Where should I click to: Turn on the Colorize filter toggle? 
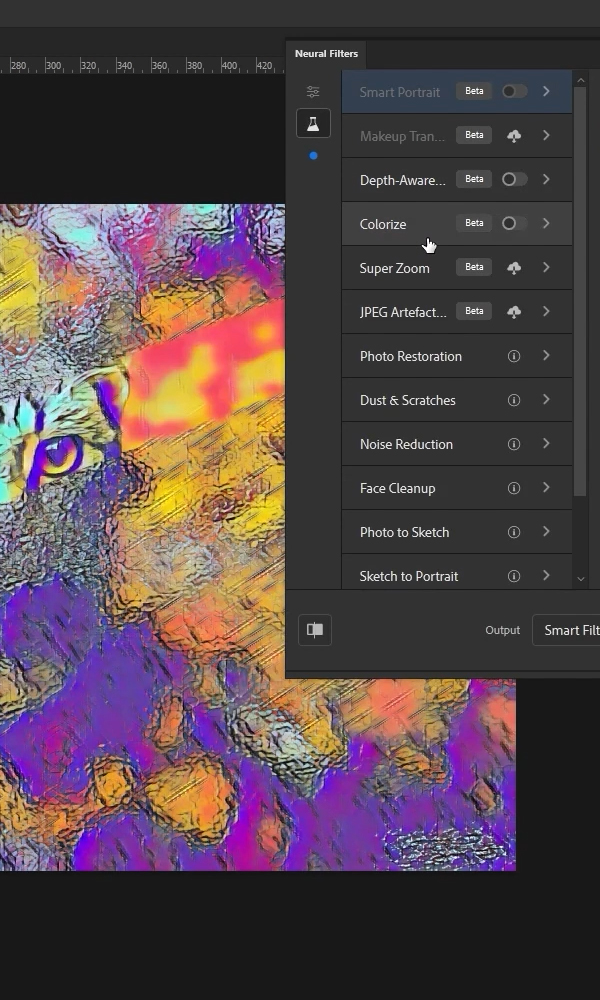(514, 223)
